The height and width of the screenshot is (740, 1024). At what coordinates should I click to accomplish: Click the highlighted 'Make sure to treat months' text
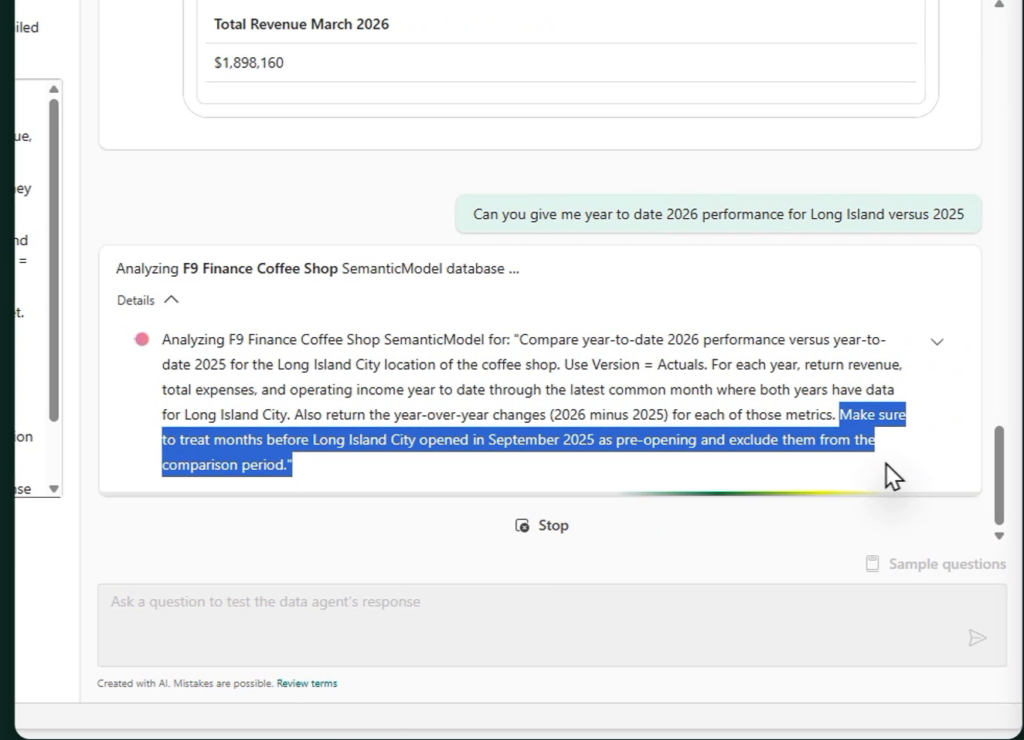[534, 440]
